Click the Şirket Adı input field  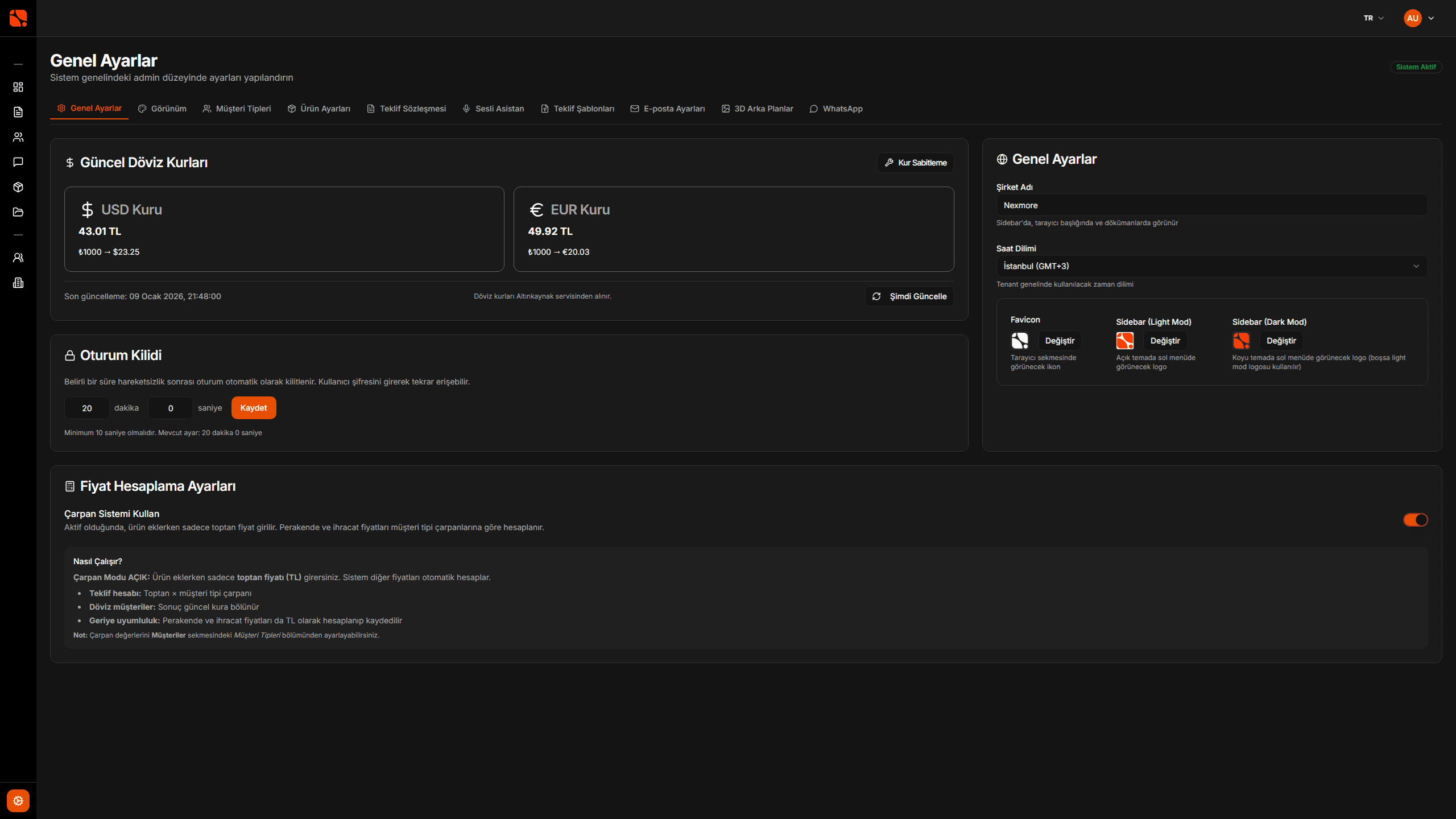(1211, 205)
